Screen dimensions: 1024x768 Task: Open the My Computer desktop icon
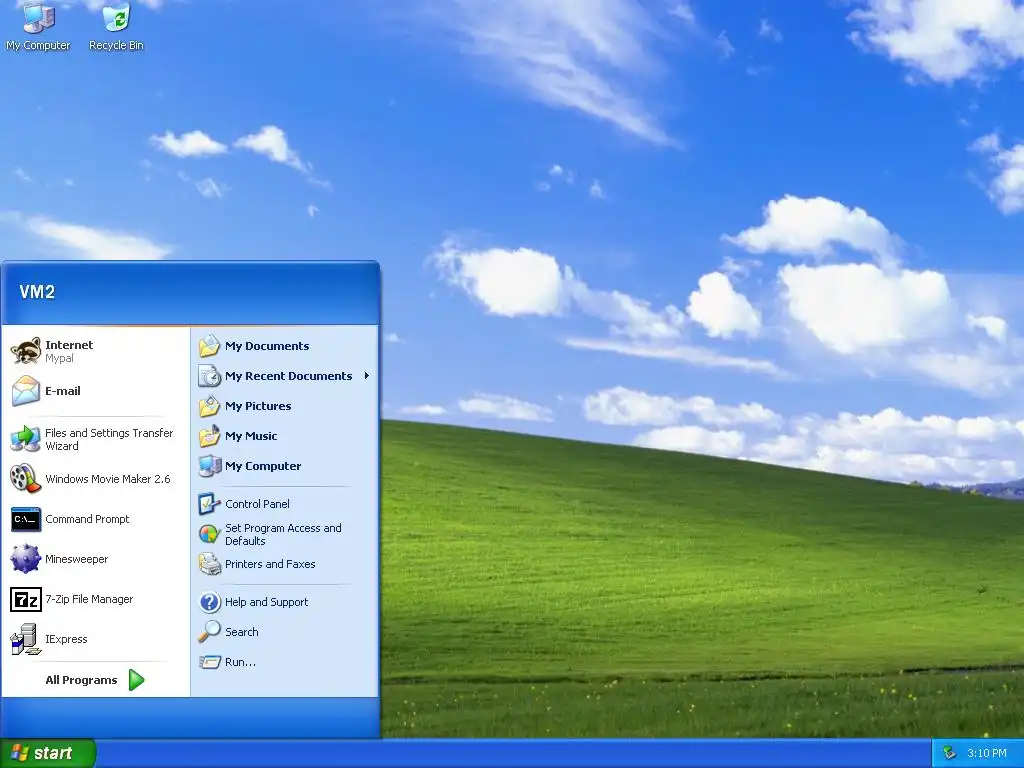tap(38, 17)
